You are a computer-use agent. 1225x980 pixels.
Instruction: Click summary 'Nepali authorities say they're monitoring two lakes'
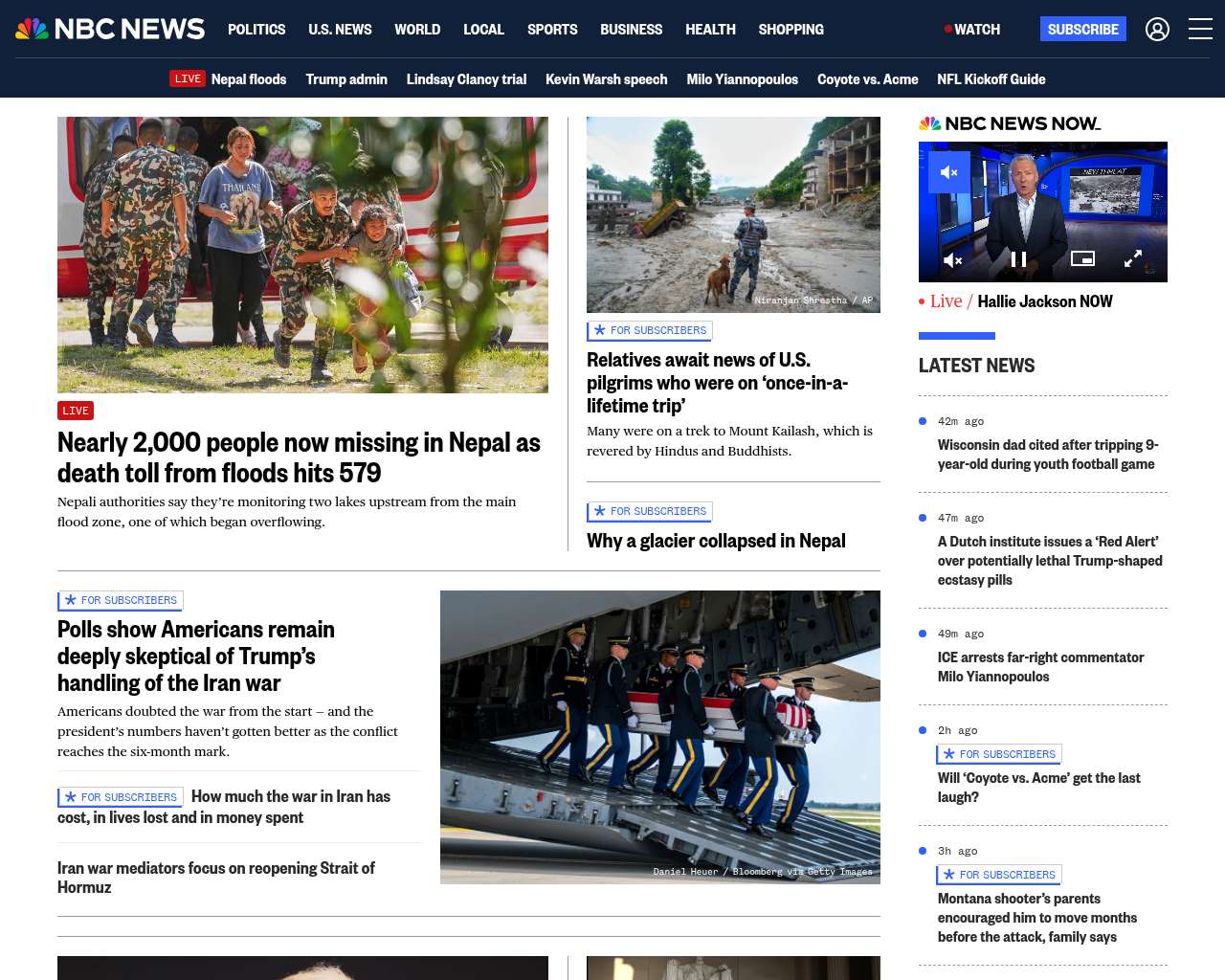(x=287, y=512)
